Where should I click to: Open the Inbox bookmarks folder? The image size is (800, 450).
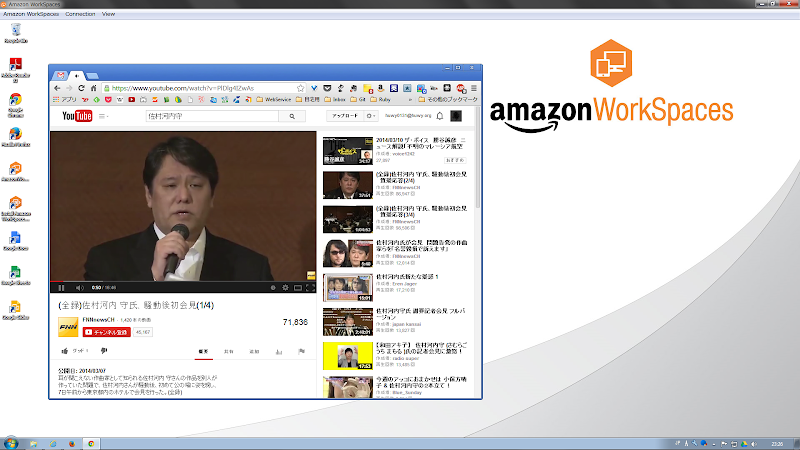[x=335, y=99]
